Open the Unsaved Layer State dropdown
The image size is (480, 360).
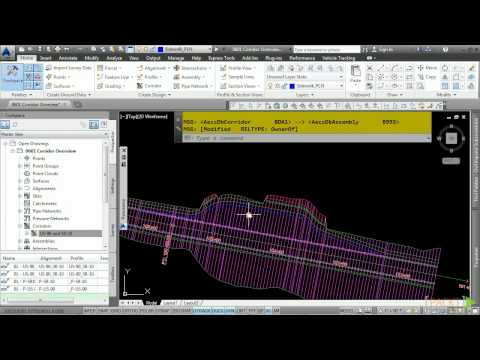click(x=341, y=77)
